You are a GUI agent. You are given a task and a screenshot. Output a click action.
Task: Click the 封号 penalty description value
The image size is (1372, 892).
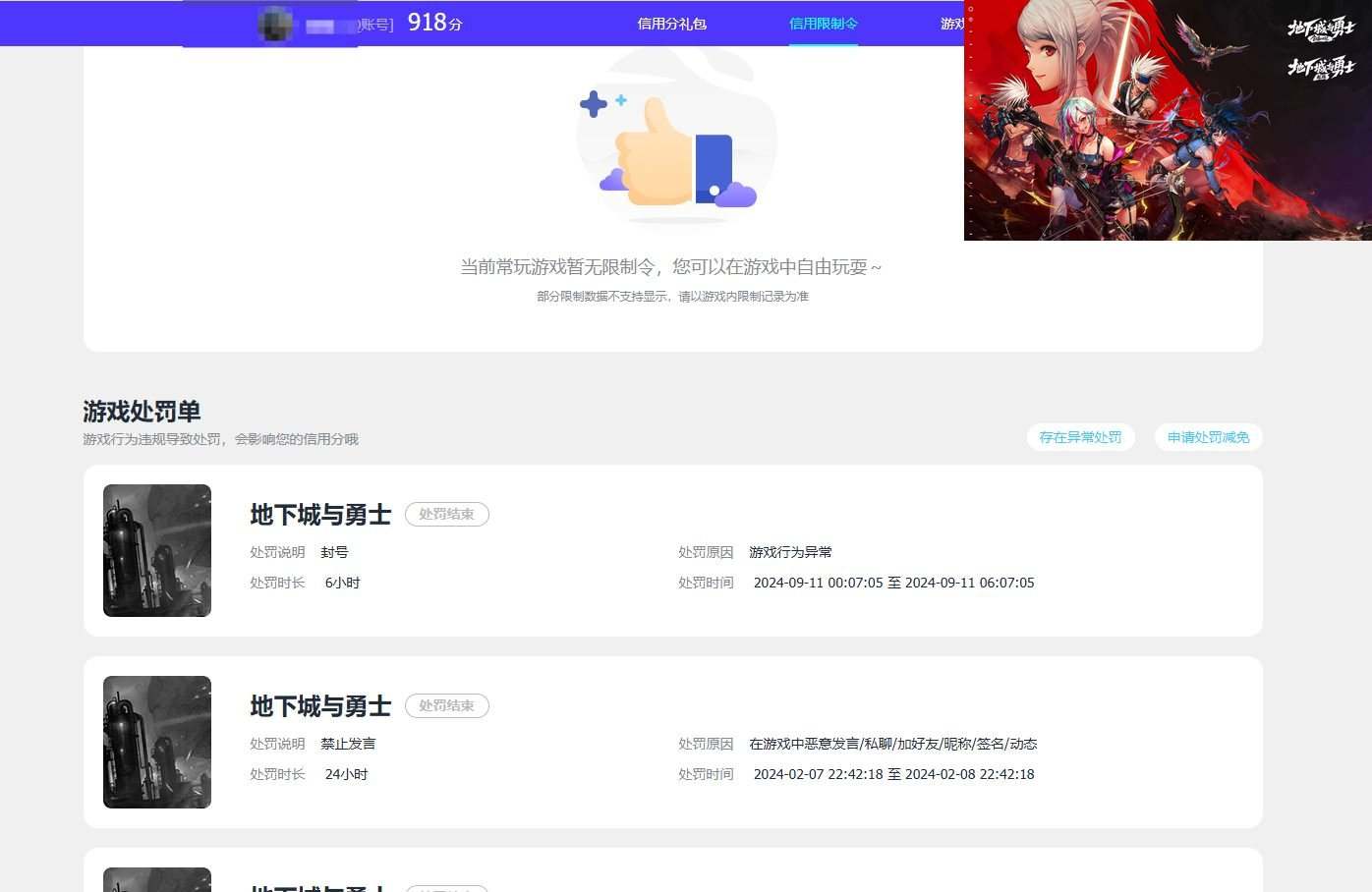[334, 552]
